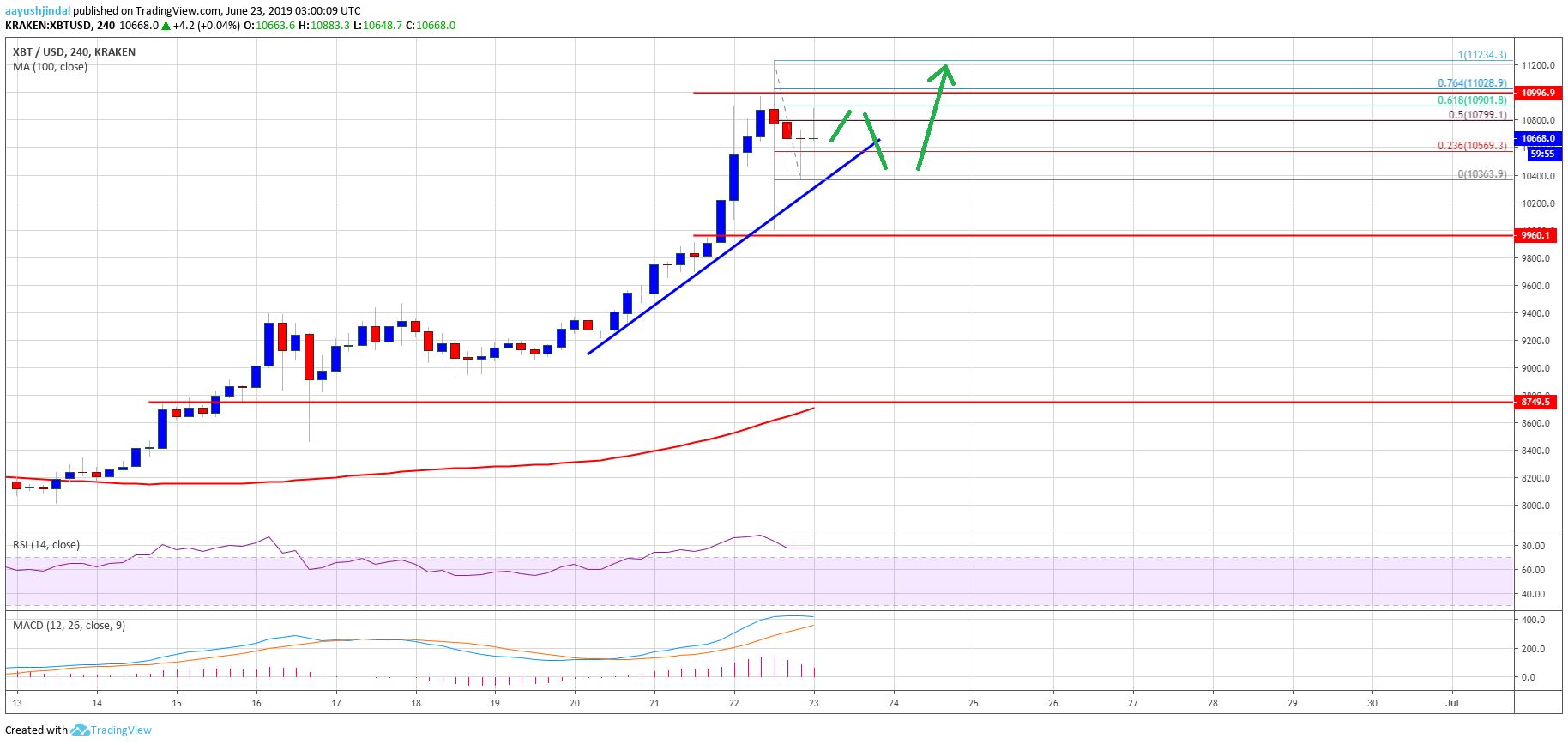This screenshot has height=745, width=1568.
Task: Click the RSI 80.00 axis value
Action: [x=1533, y=546]
